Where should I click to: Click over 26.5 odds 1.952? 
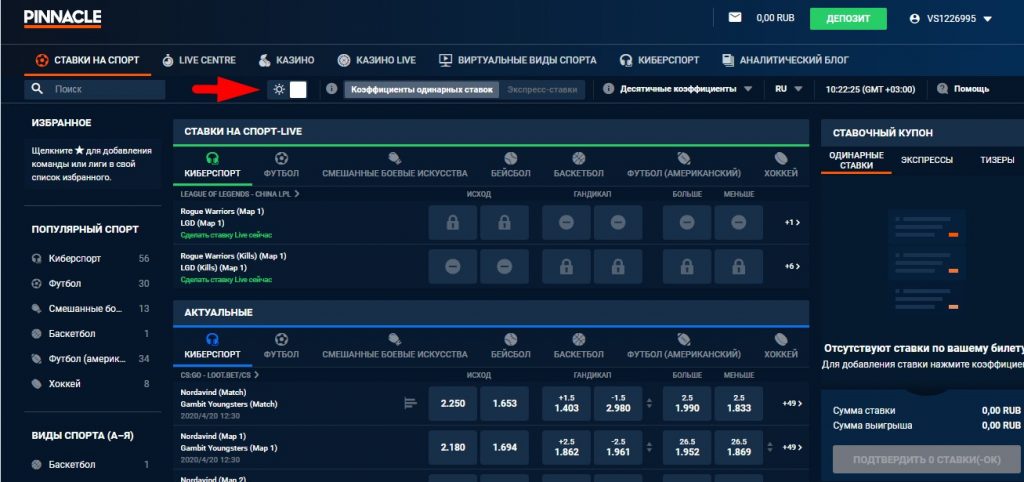point(686,447)
